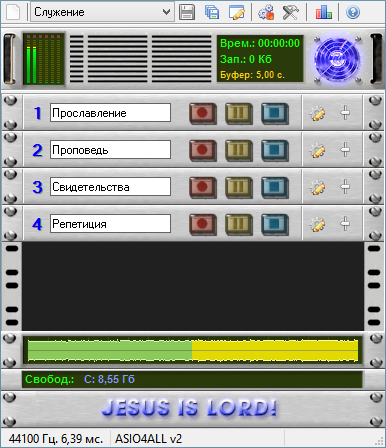
Task: Open the slider control of track 3
Action: coord(345,187)
